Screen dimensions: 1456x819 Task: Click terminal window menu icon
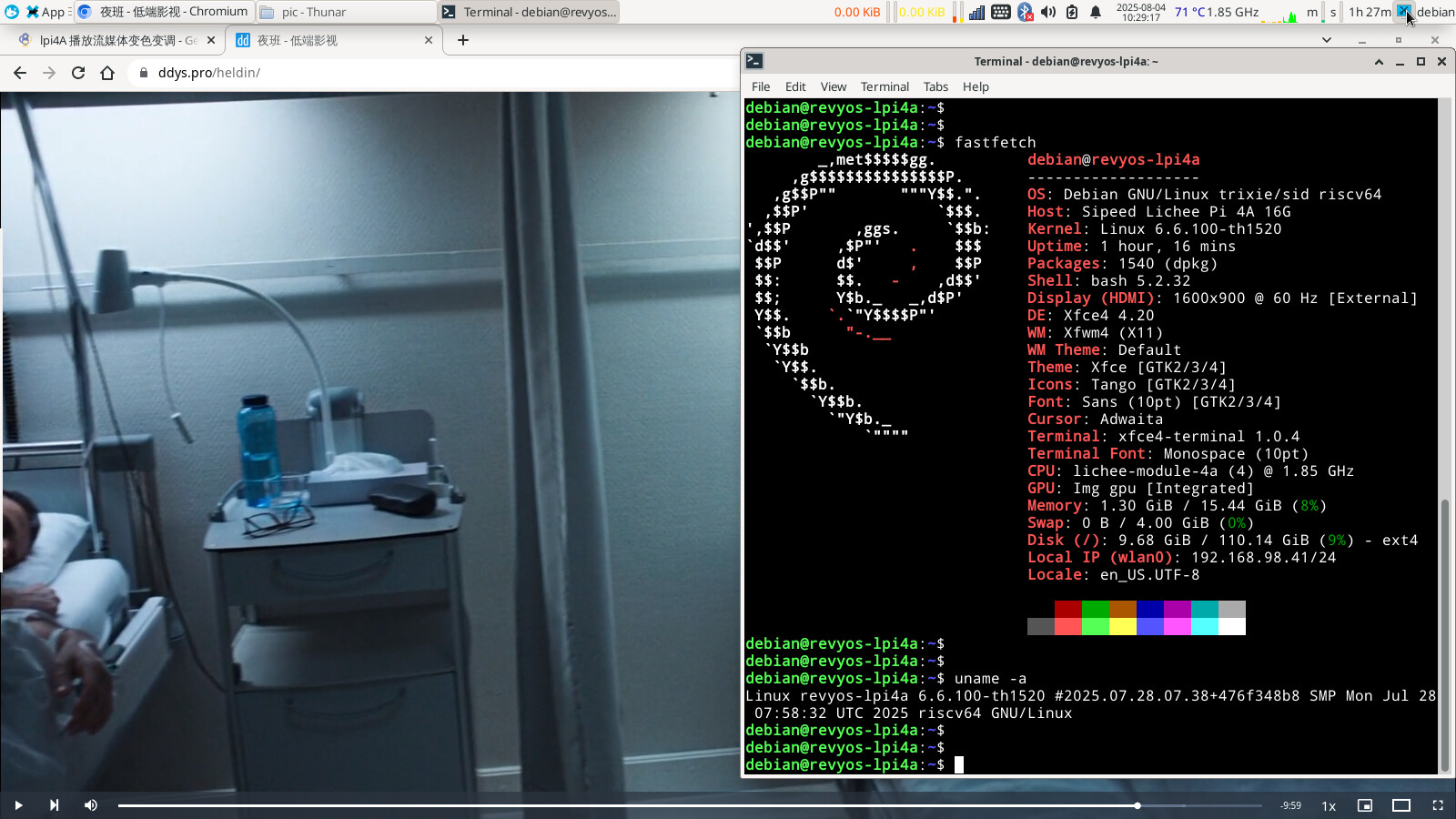[x=754, y=61]
